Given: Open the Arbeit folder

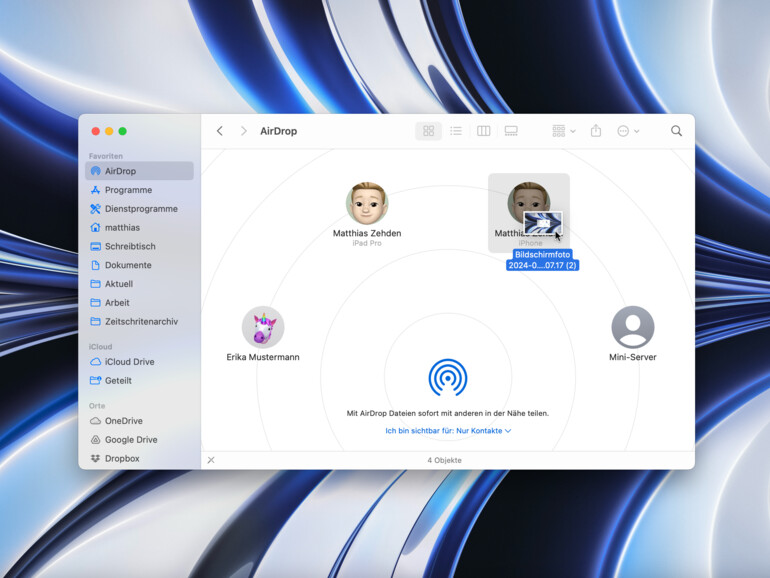Looking at the screenshot, I should coord(139,303).
